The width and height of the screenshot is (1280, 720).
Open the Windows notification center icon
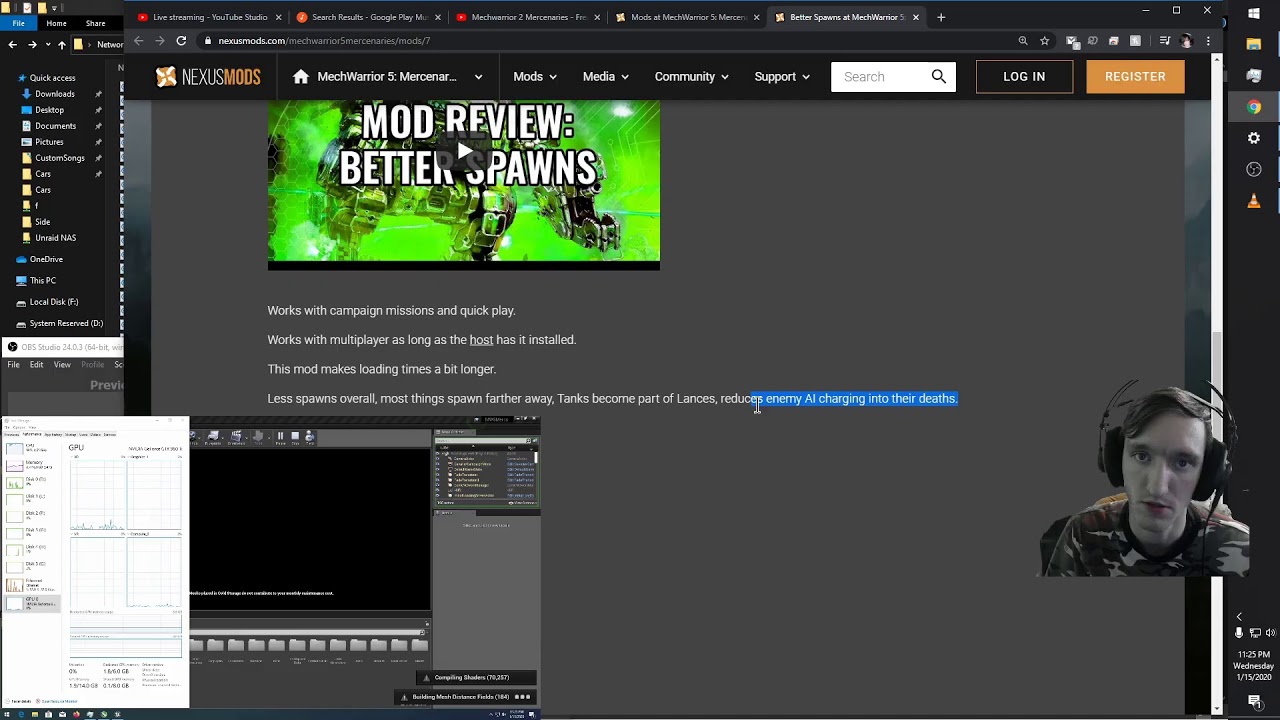pos(1254,701)
